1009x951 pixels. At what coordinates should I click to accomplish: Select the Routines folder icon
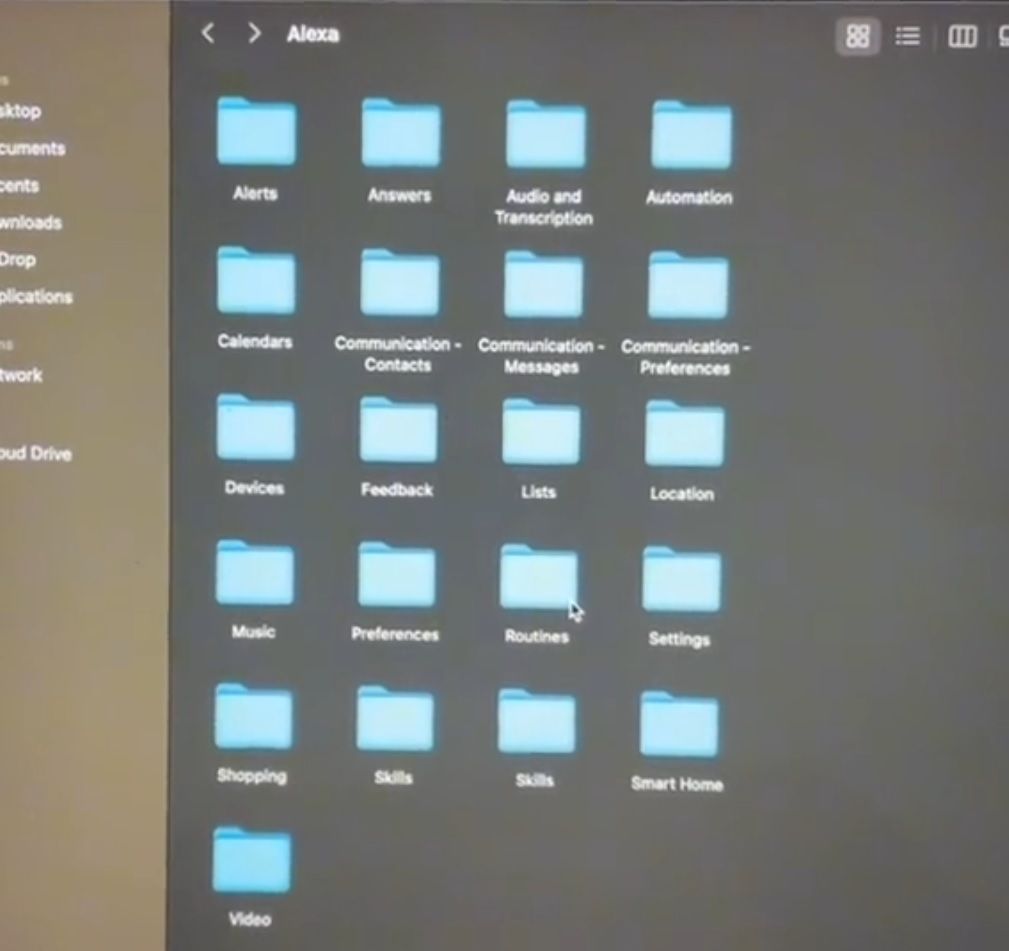click(539, 577)
